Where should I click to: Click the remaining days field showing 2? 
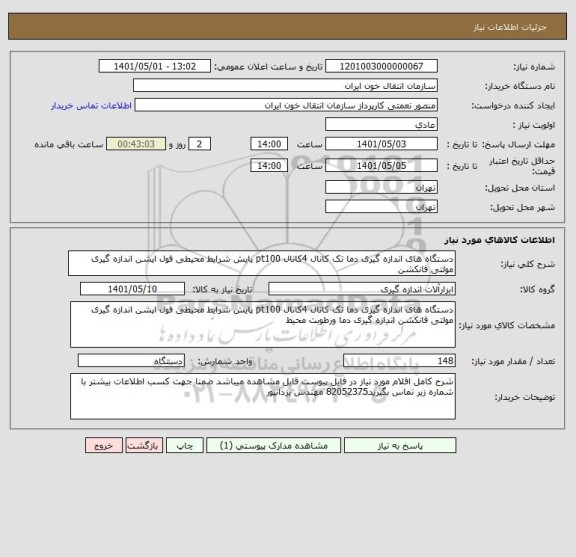tap(199, 144)
